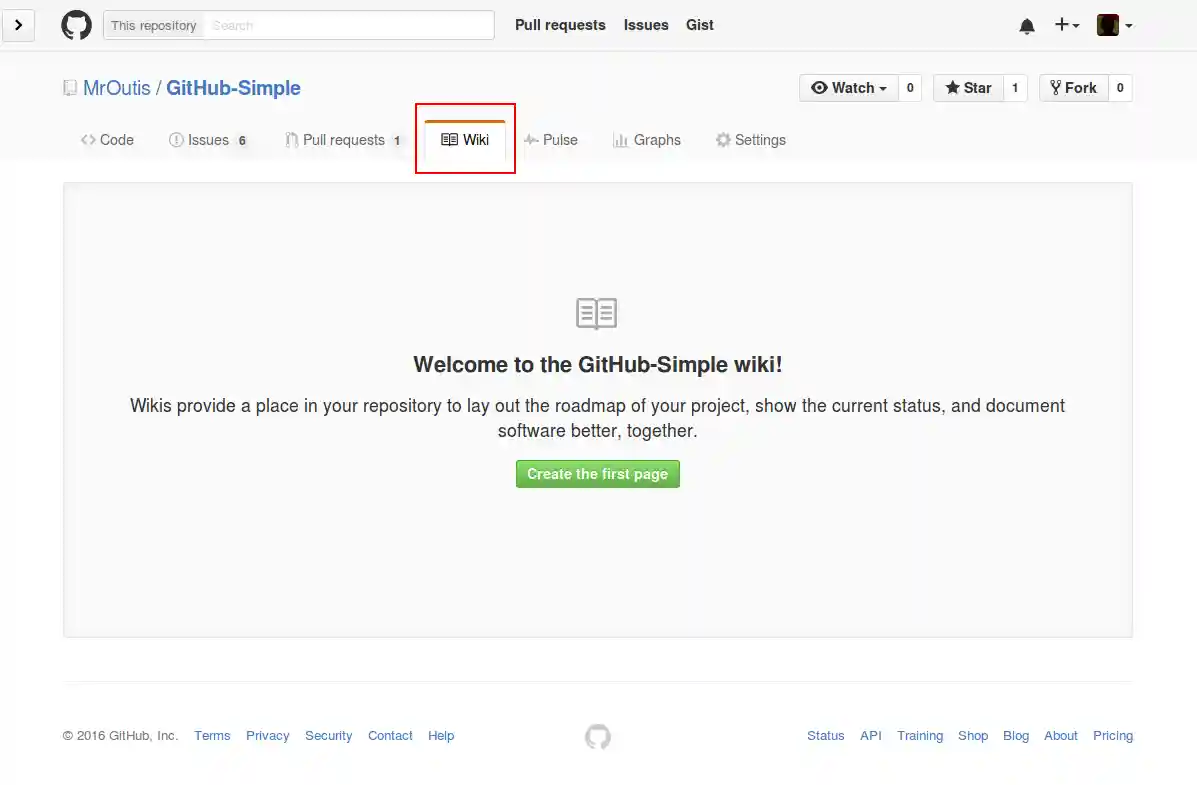Open the Pricing link in the footer
Screen dimensions: 1197x785
[1112, 736]
